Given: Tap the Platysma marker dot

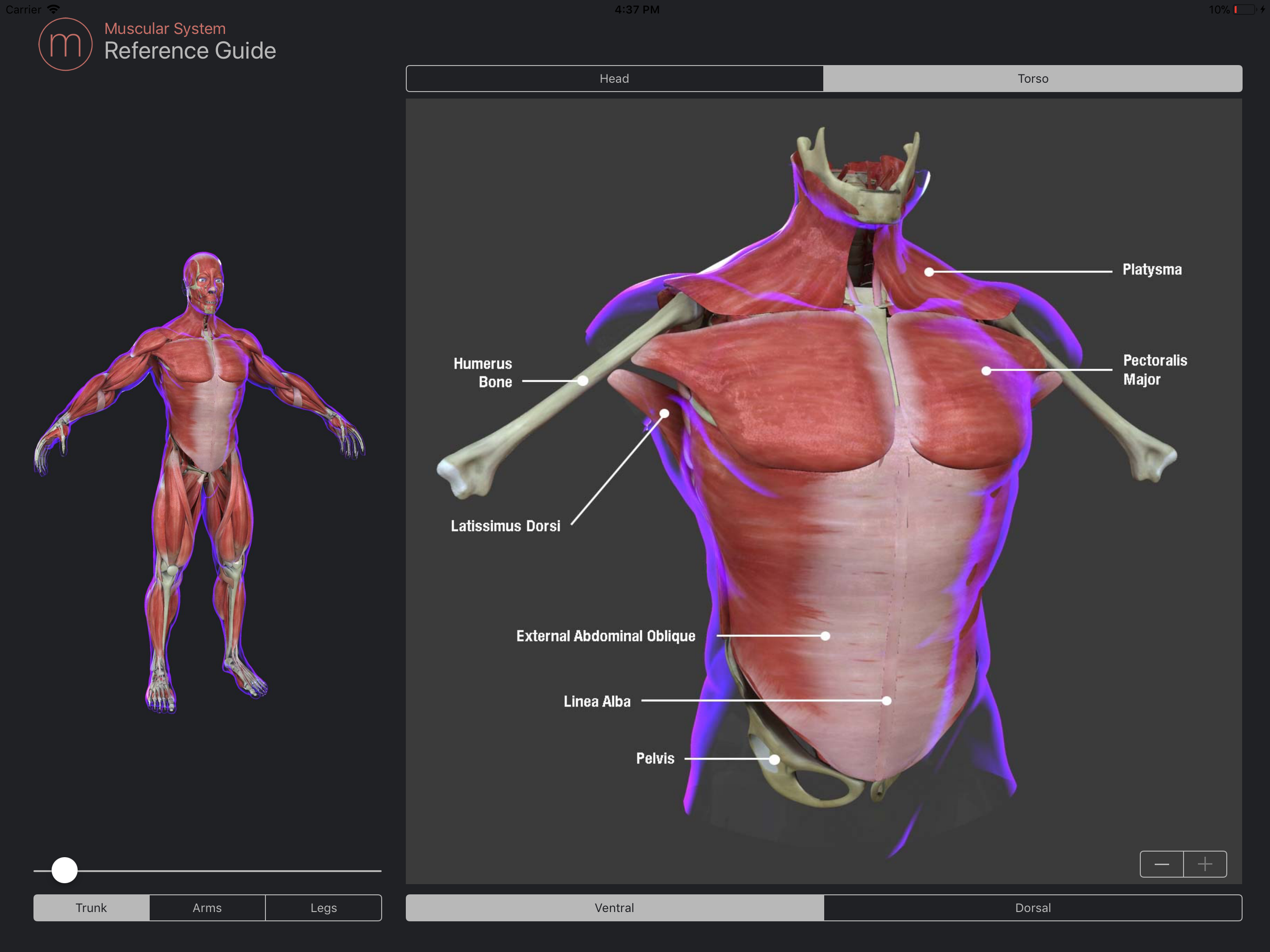Looking at the screenshot, I should (x=929, y=272).
